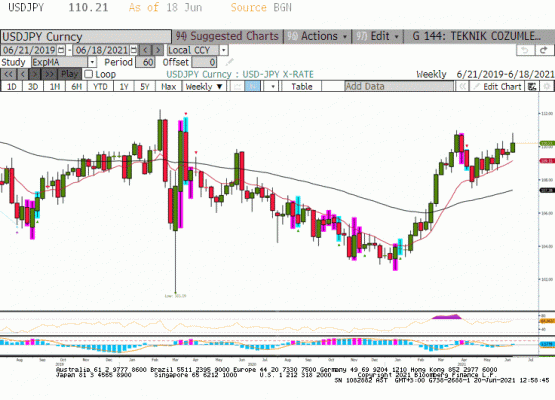The image size is (555, 400).
Task: Expand the Study ExpMA dropdown
Action: [92, 62]
